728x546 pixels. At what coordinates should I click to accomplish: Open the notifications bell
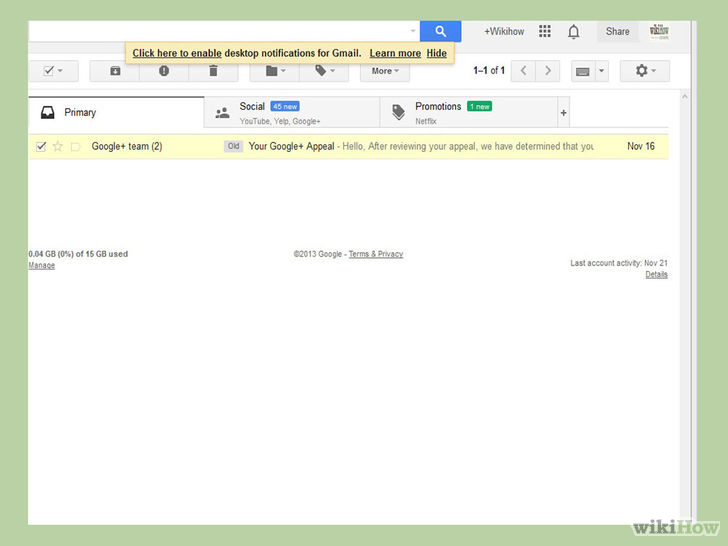coord(573,32)
